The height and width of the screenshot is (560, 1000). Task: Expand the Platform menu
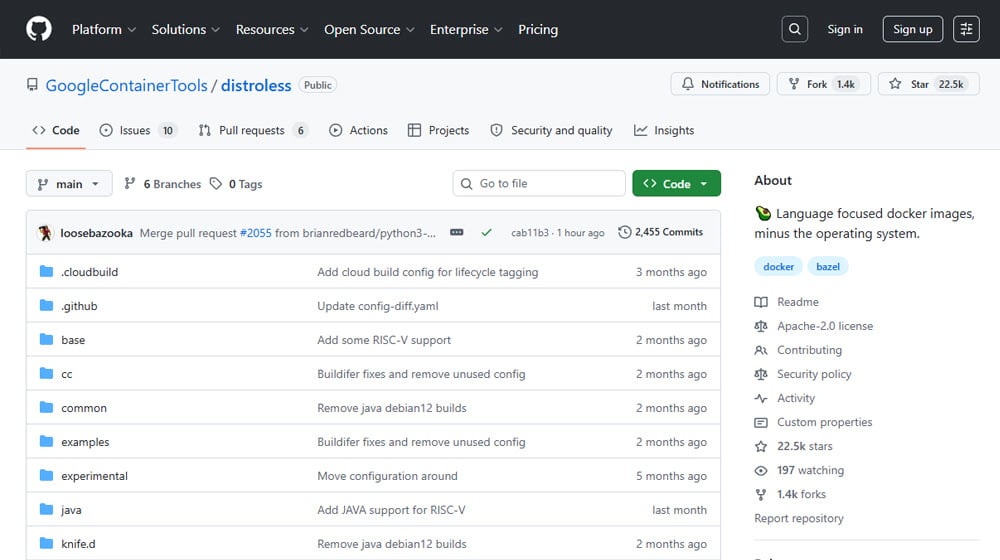point(104,30)
